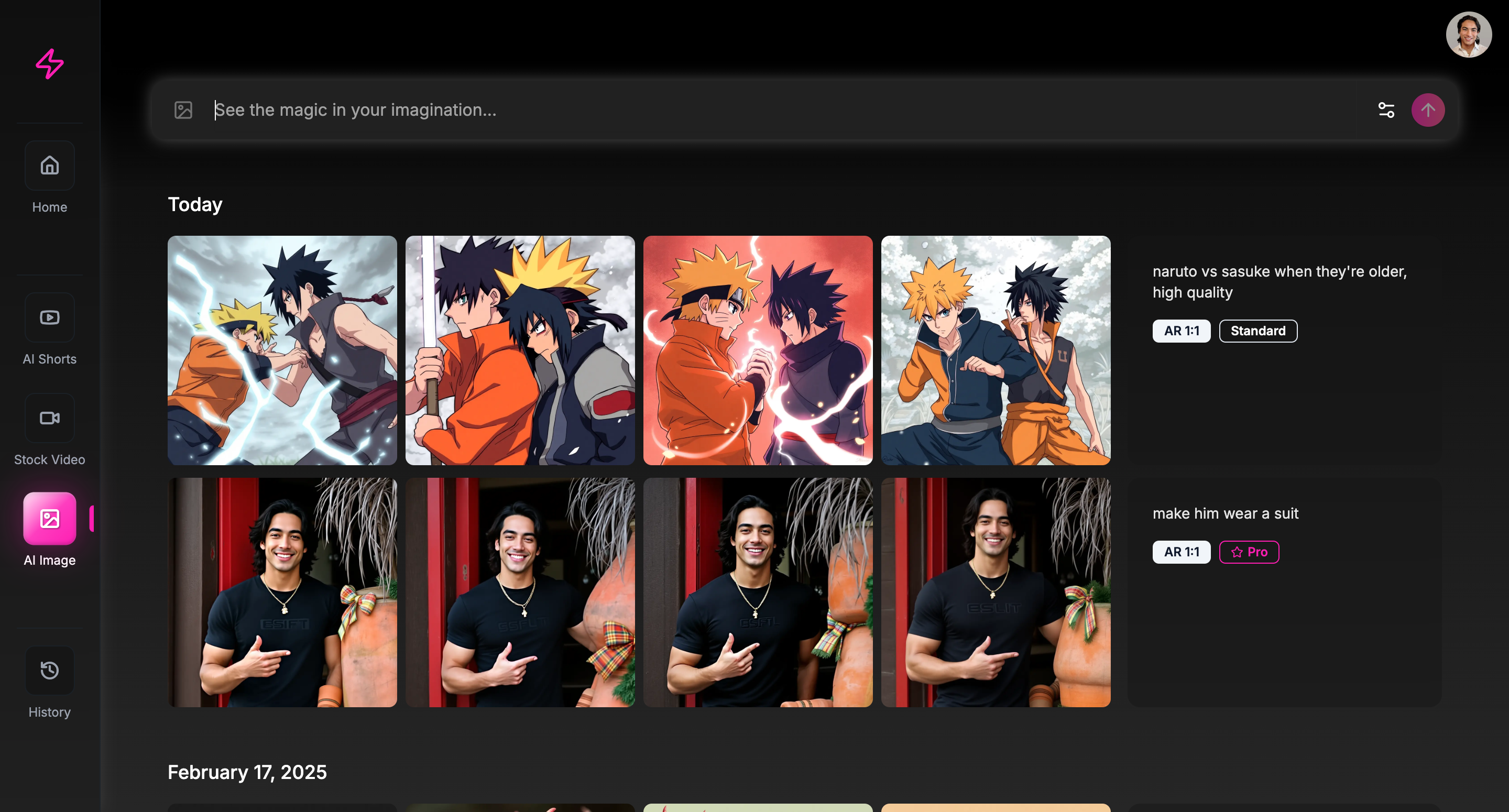Open fourth man in black t-shirt image

tap(996, 592)
